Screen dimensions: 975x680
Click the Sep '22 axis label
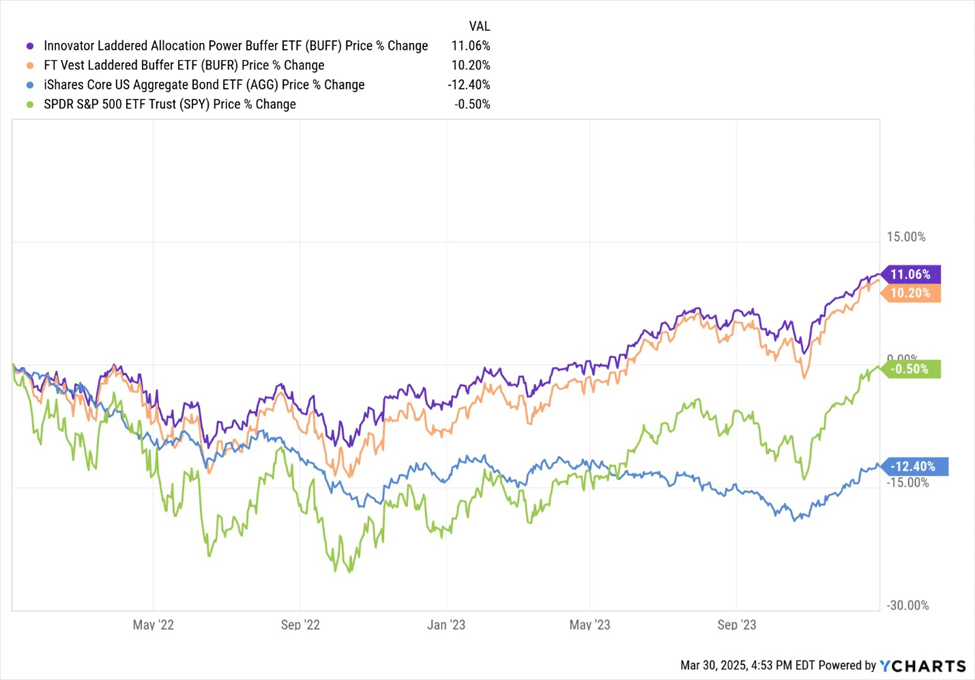[300, 625]
